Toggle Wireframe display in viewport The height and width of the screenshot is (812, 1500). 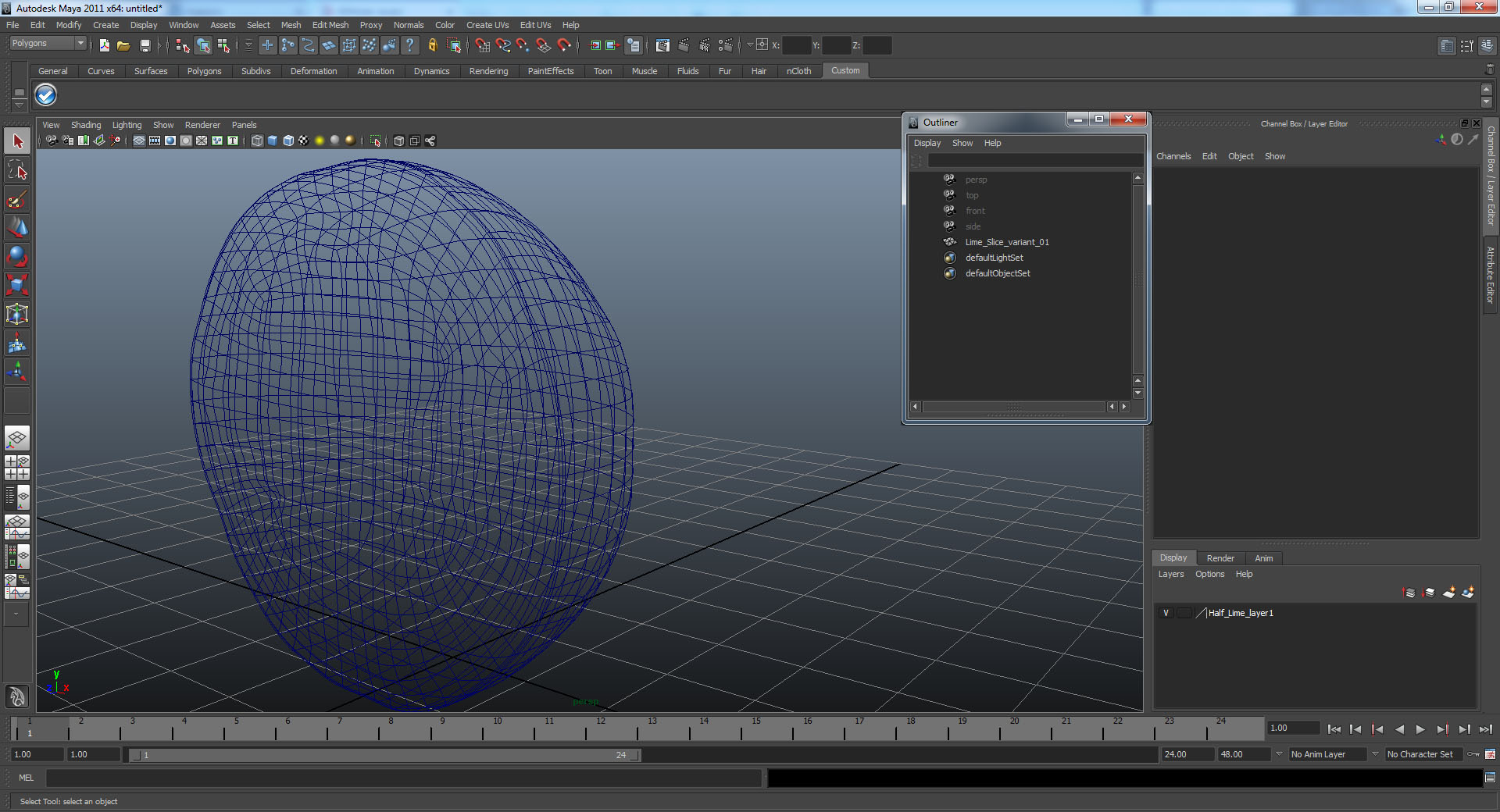click(x=257, y=141)
